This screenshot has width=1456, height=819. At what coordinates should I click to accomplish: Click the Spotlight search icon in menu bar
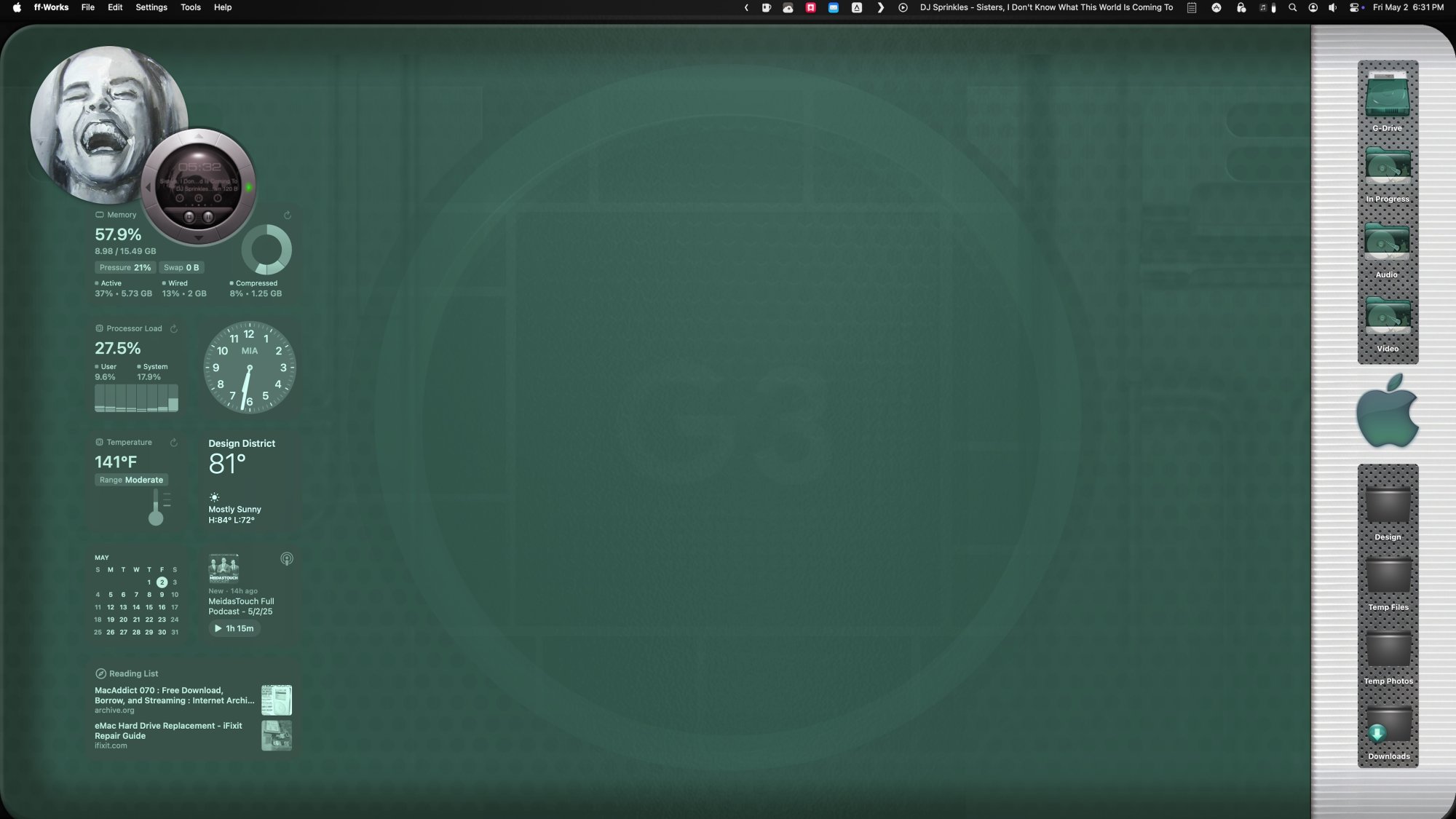point(1292,7)
